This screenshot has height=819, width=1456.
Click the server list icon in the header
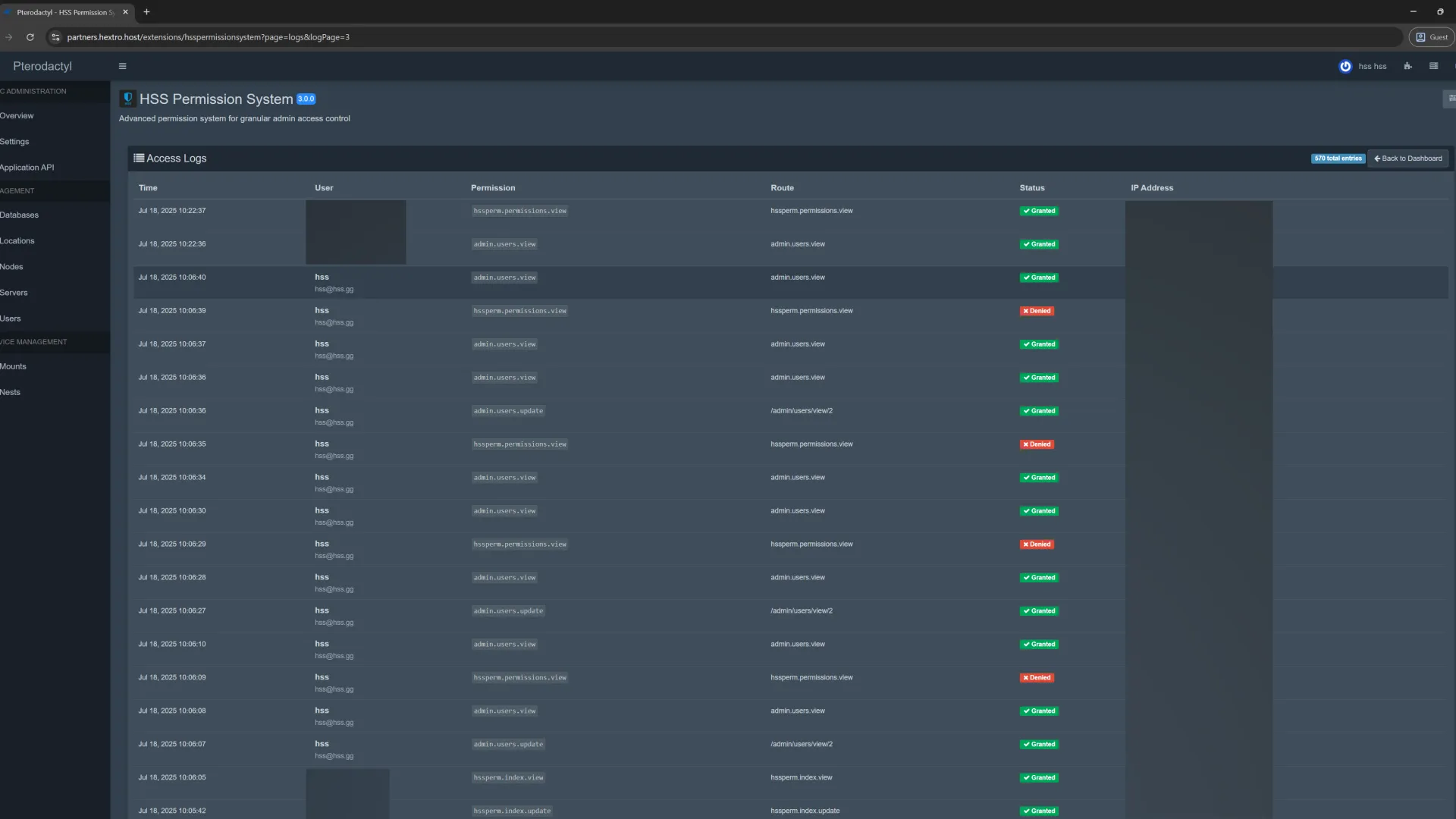pyautogui.click(x=1433, y=66)
